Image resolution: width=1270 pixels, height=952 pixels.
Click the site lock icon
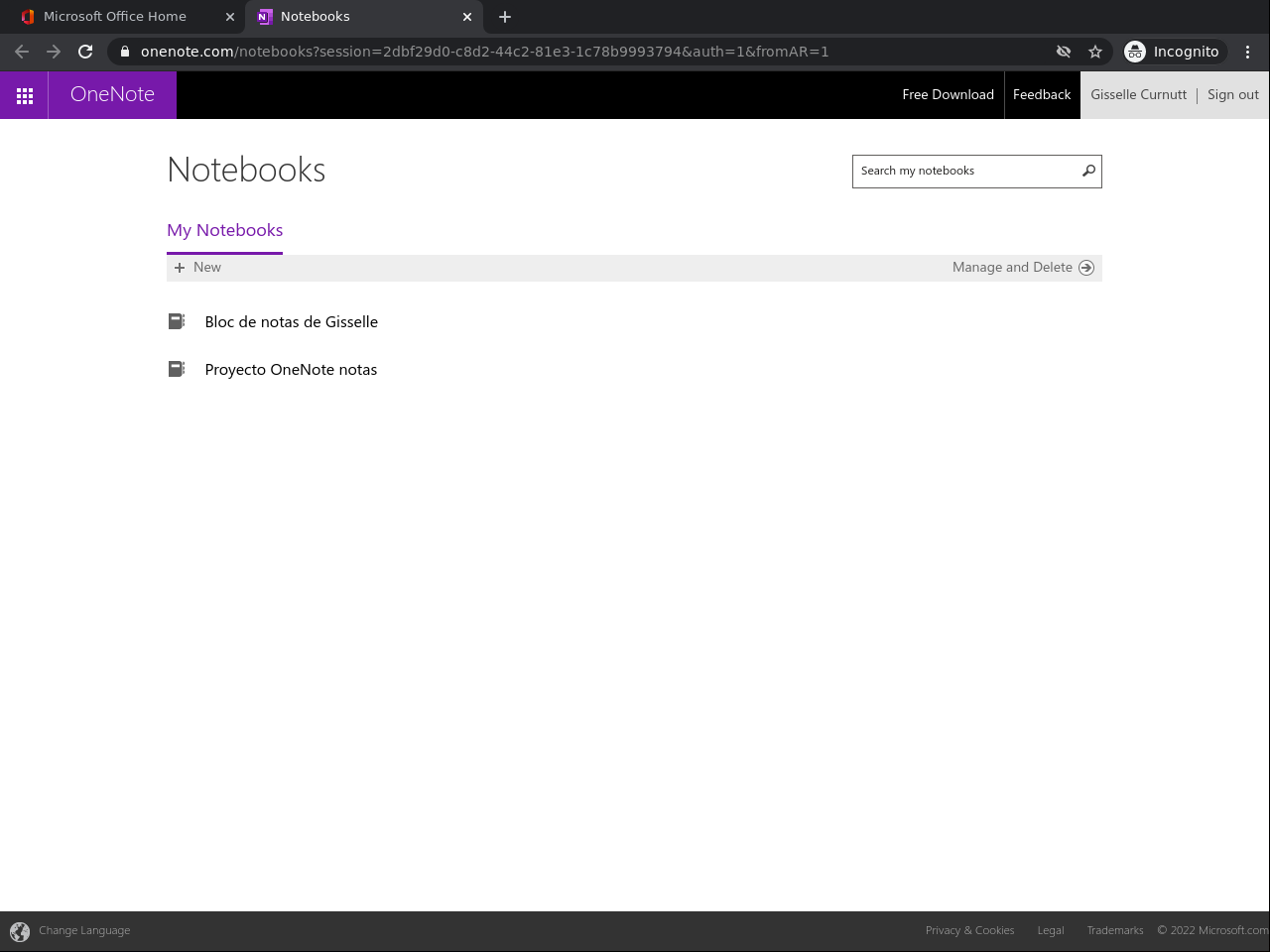point(125,52)
